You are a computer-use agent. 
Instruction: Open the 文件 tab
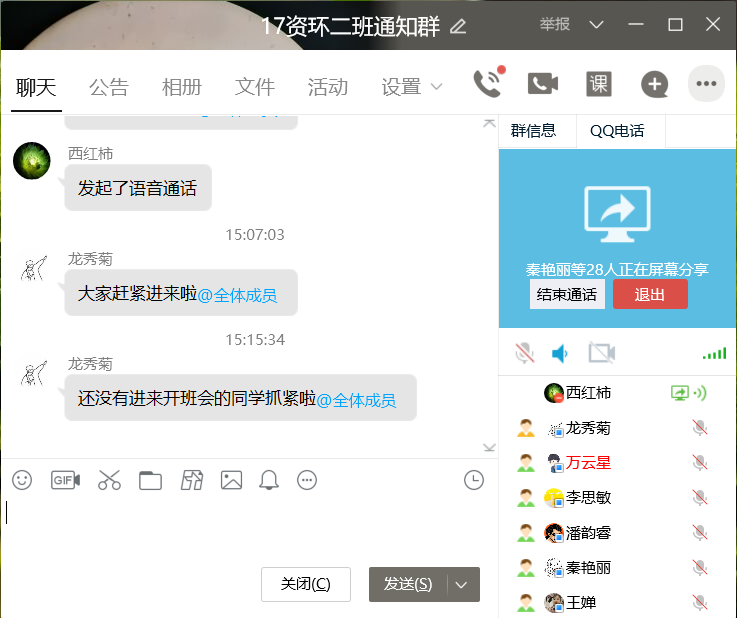[x=254, y=87]
